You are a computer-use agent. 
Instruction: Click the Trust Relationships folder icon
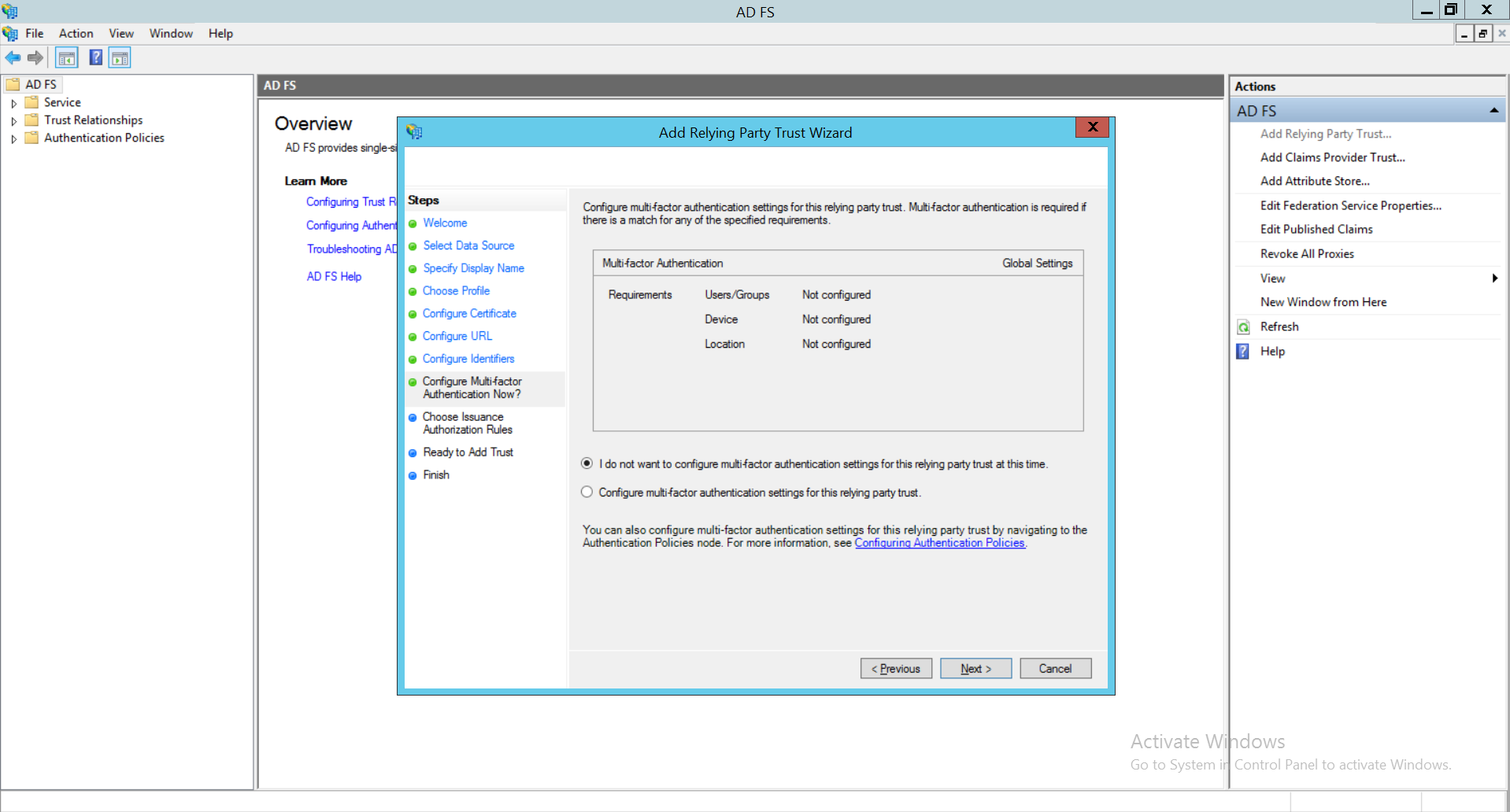tap(31, 120)
